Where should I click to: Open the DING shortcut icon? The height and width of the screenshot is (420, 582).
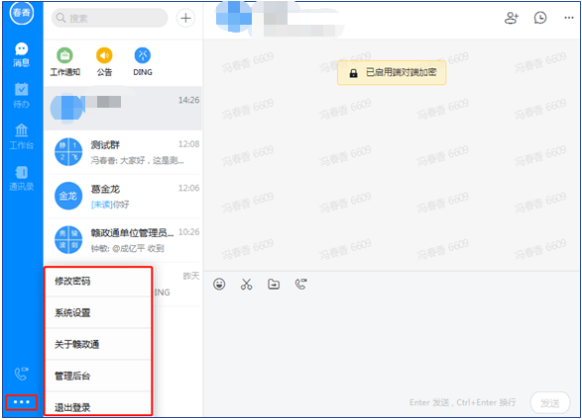(x=143, y=62)
